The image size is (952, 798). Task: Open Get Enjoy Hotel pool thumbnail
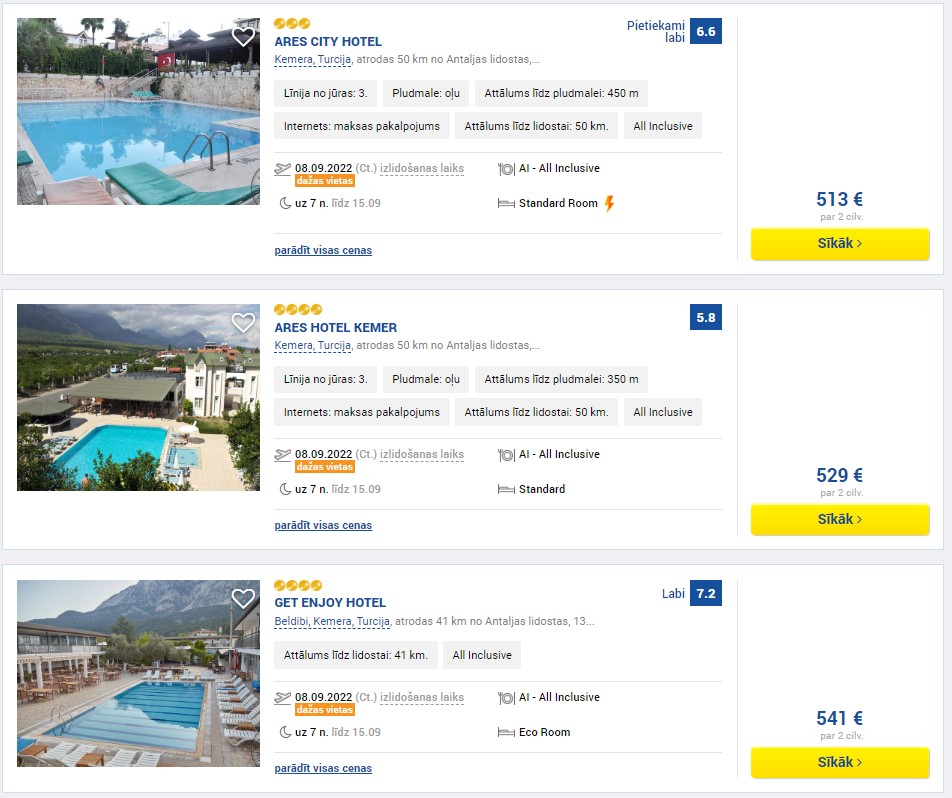pos(138,673)
